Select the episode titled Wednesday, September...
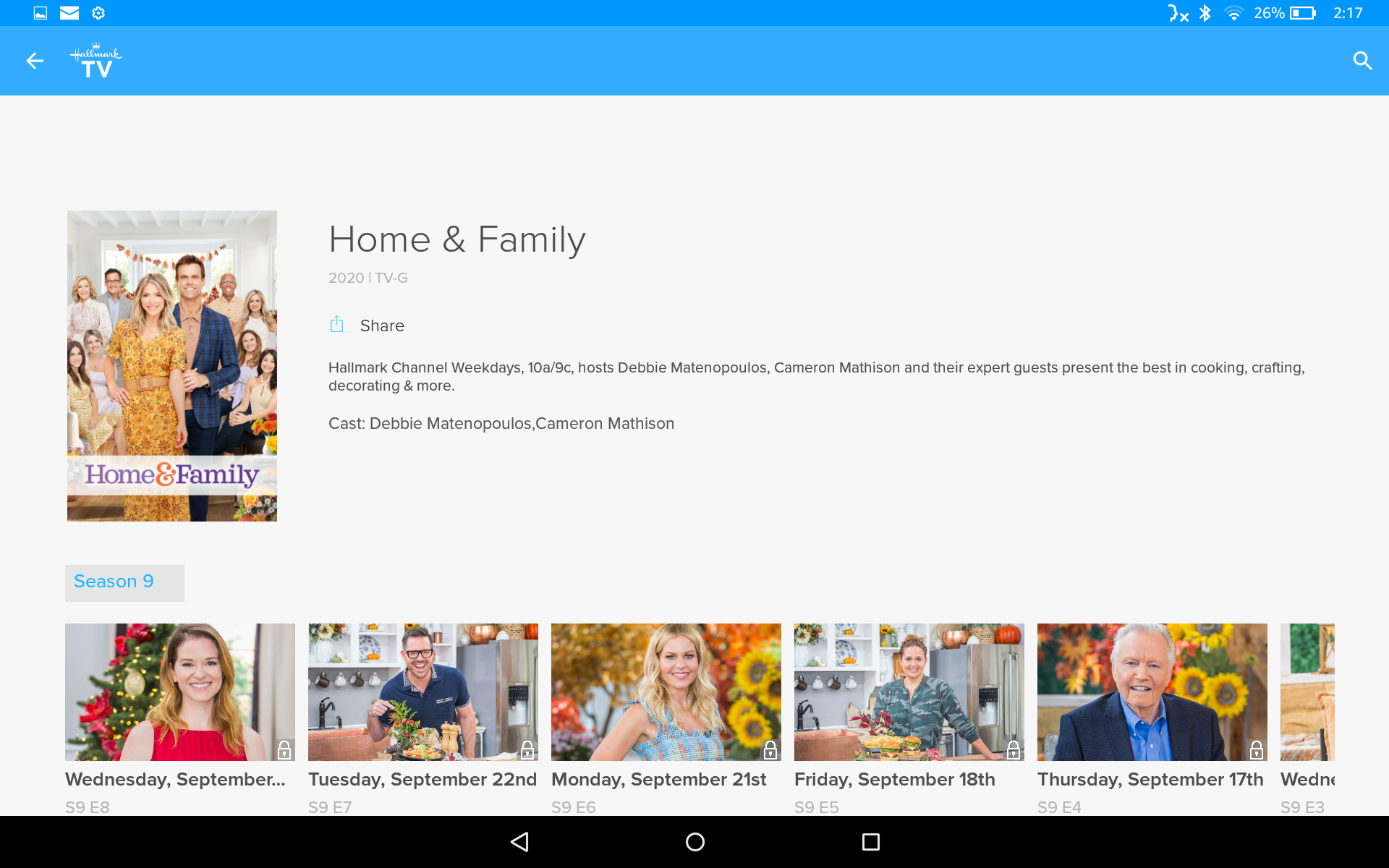 (x=179, y=692)
